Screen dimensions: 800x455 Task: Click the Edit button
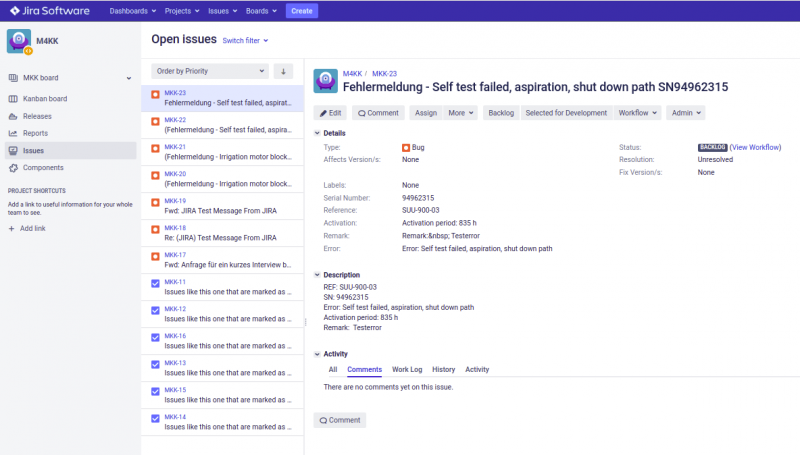(x=331, y=113)
